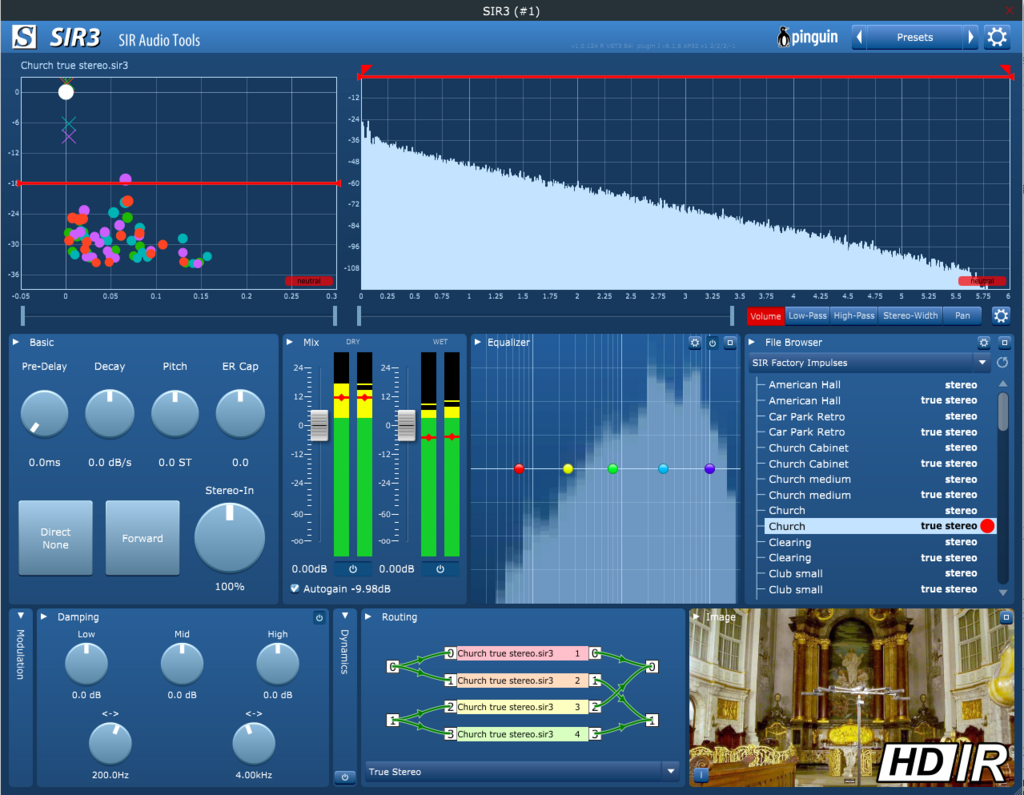The image size is (1024, 795).
Task: Click the red record dot beside Church true stereo
Action: [987, 526]
